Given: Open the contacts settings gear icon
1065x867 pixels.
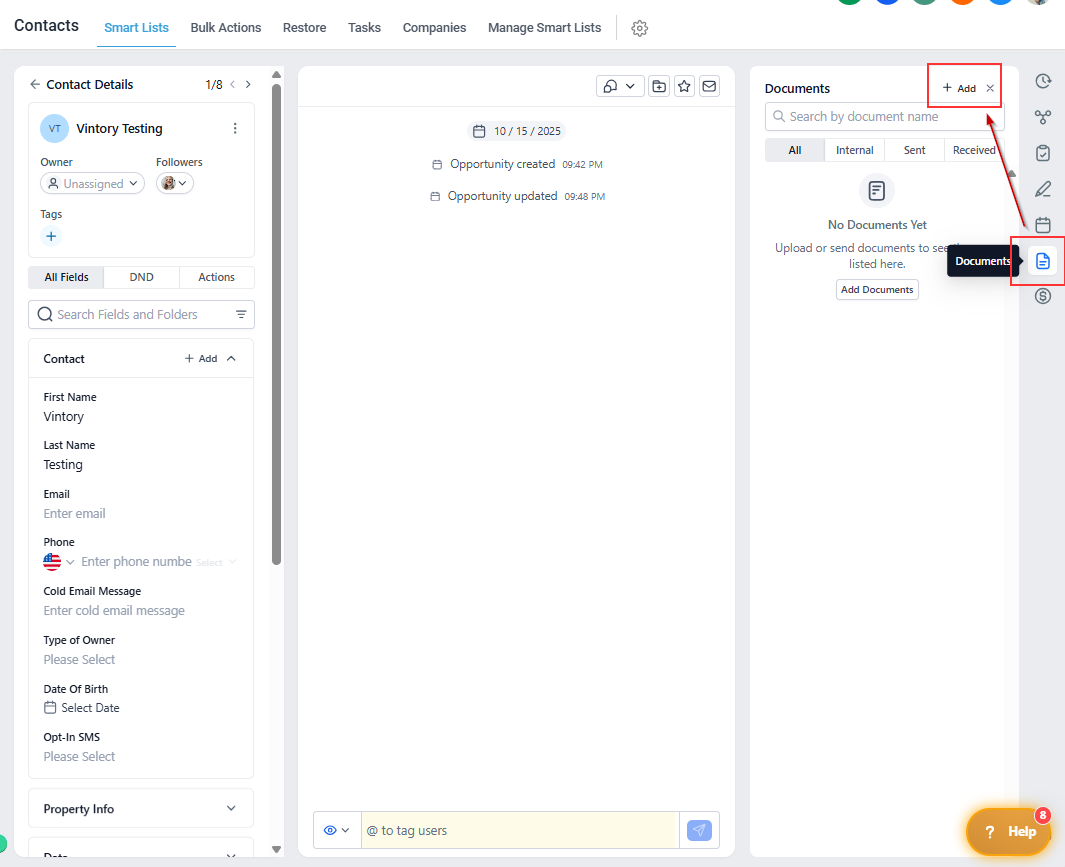Looking at the screenshot, I should pos(640,28).
